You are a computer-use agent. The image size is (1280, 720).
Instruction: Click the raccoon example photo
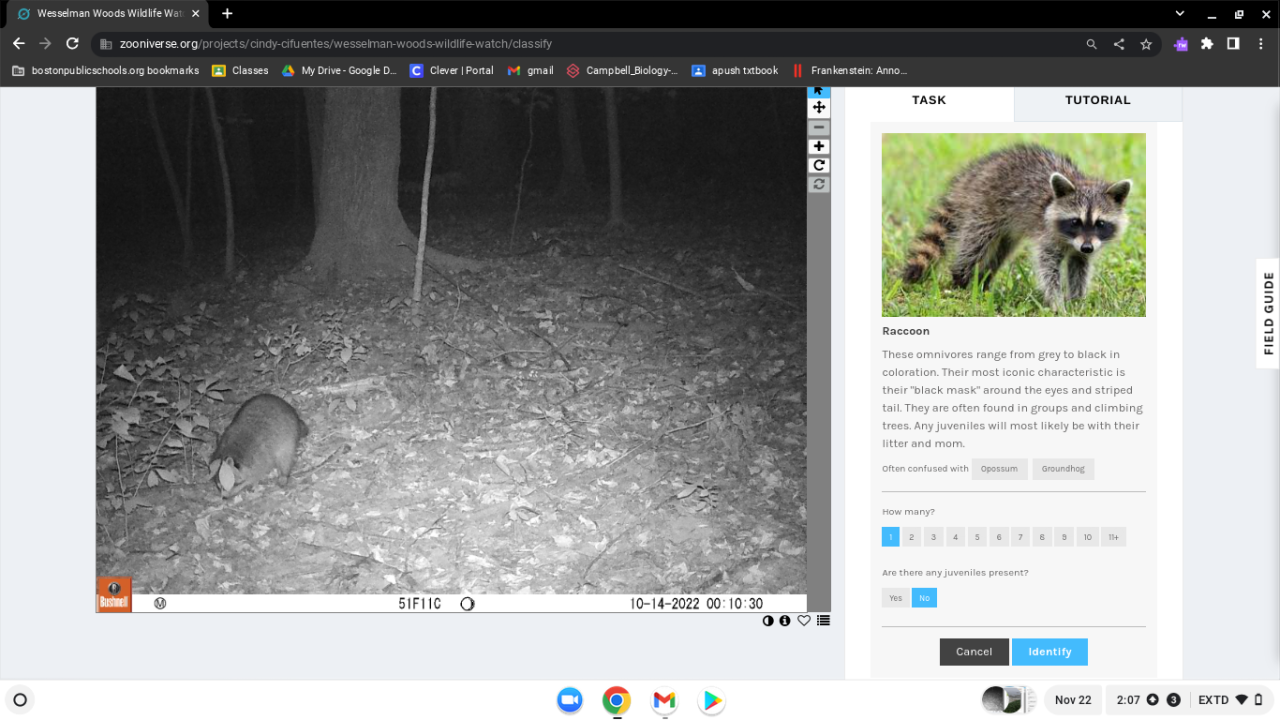pyautogui.click(x=1014, y=225)
